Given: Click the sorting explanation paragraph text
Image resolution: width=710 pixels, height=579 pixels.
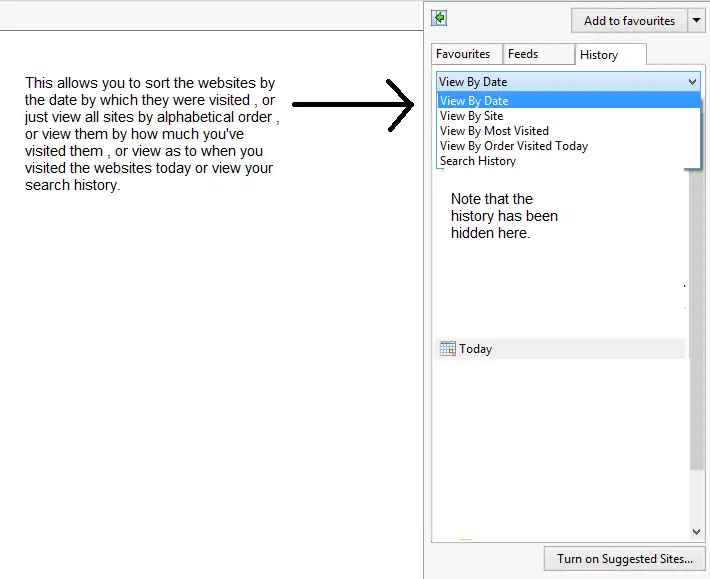Looking at the screenshot, I should click(150, 134).
